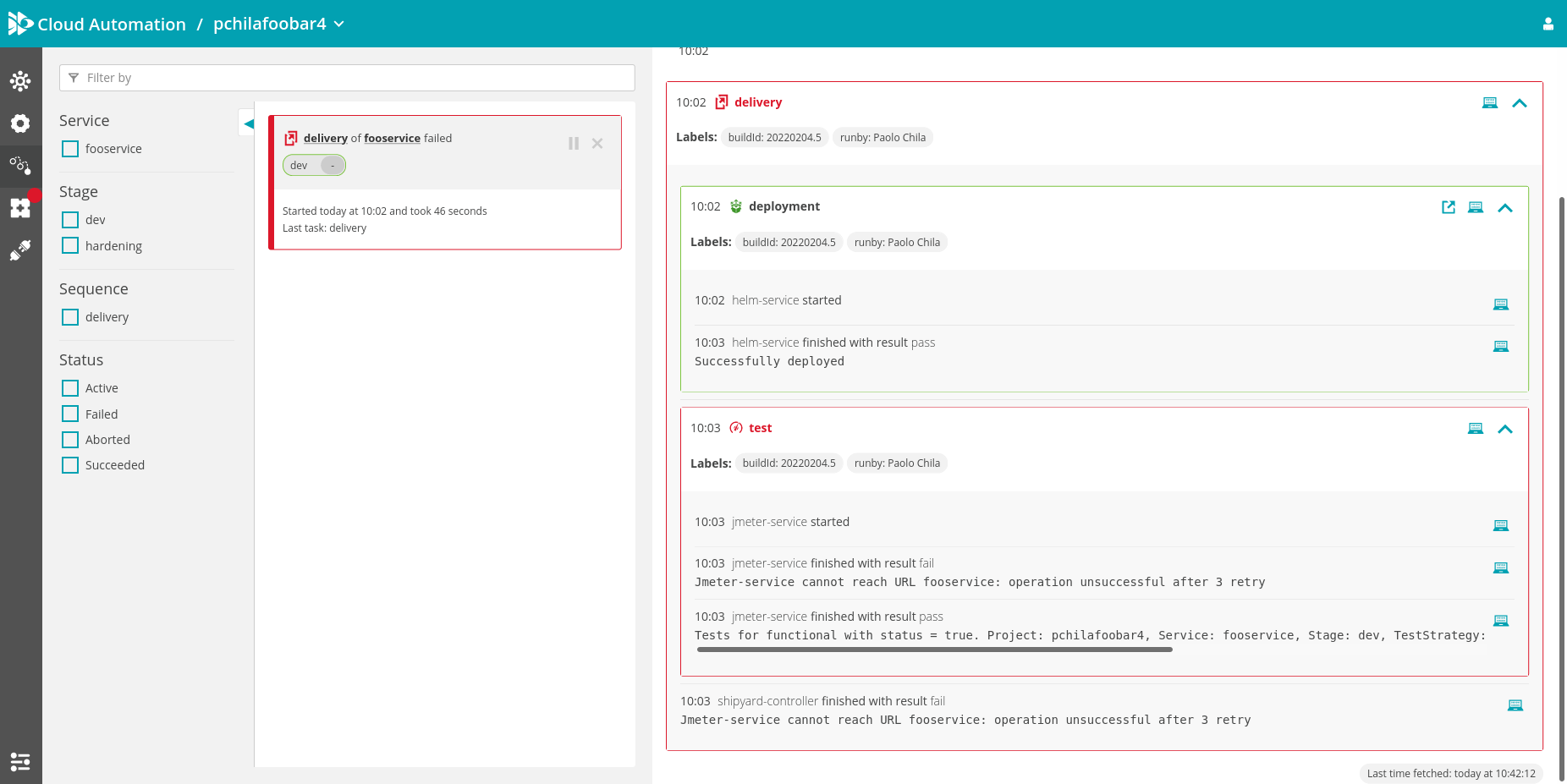The height and width of the screenshot is (784, 1567).
Task: Collapse the test task panel
Action: 1505,429
